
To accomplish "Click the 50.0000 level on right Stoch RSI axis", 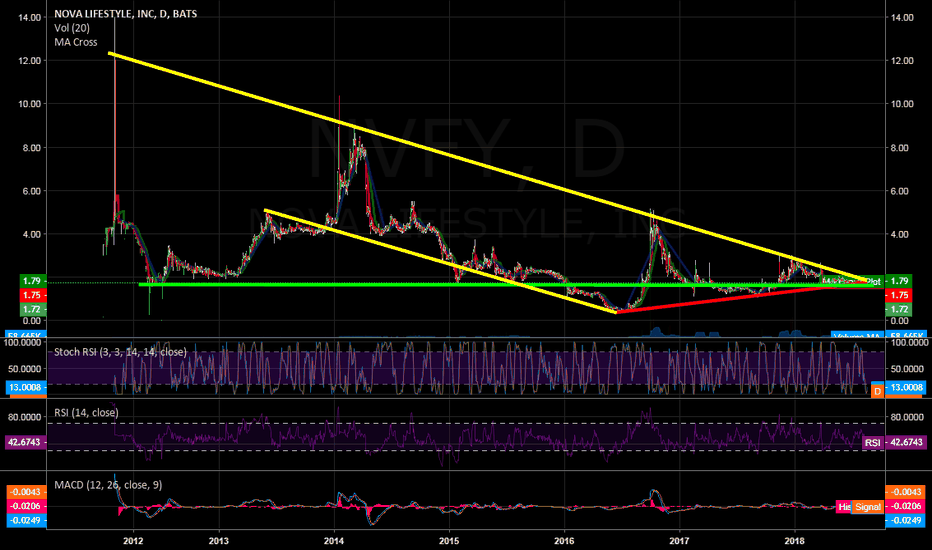I will pos(907,369).
